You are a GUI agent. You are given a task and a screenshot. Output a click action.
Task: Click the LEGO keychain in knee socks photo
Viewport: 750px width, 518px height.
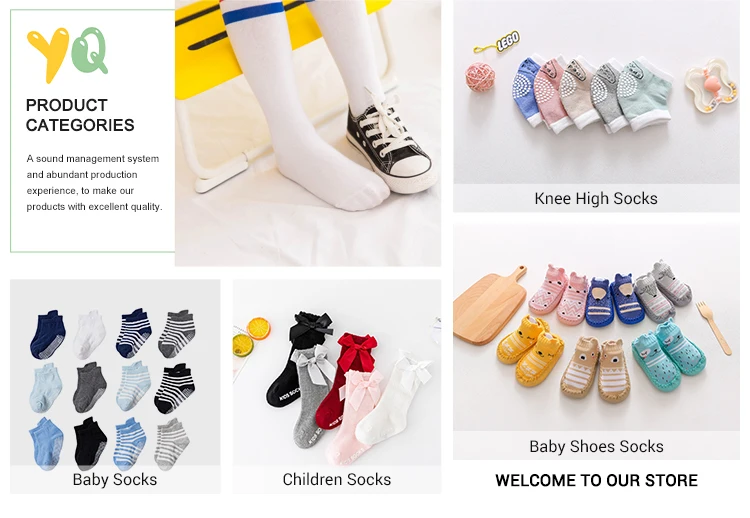point(498,43)
